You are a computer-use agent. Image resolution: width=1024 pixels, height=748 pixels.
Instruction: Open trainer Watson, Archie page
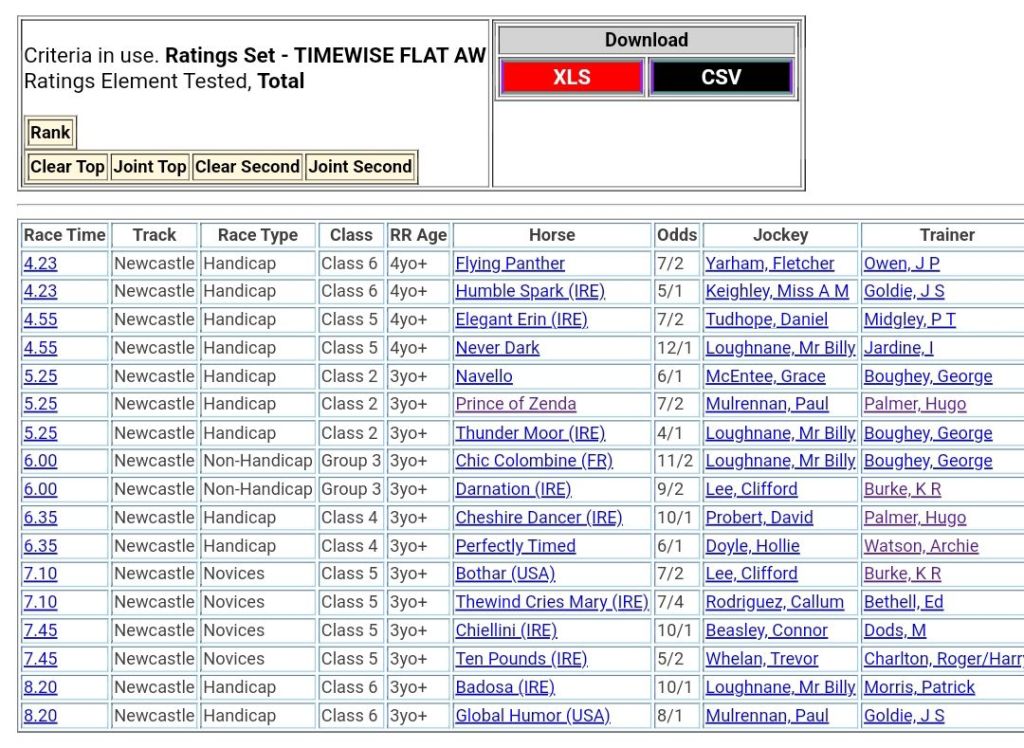[921, 546]
